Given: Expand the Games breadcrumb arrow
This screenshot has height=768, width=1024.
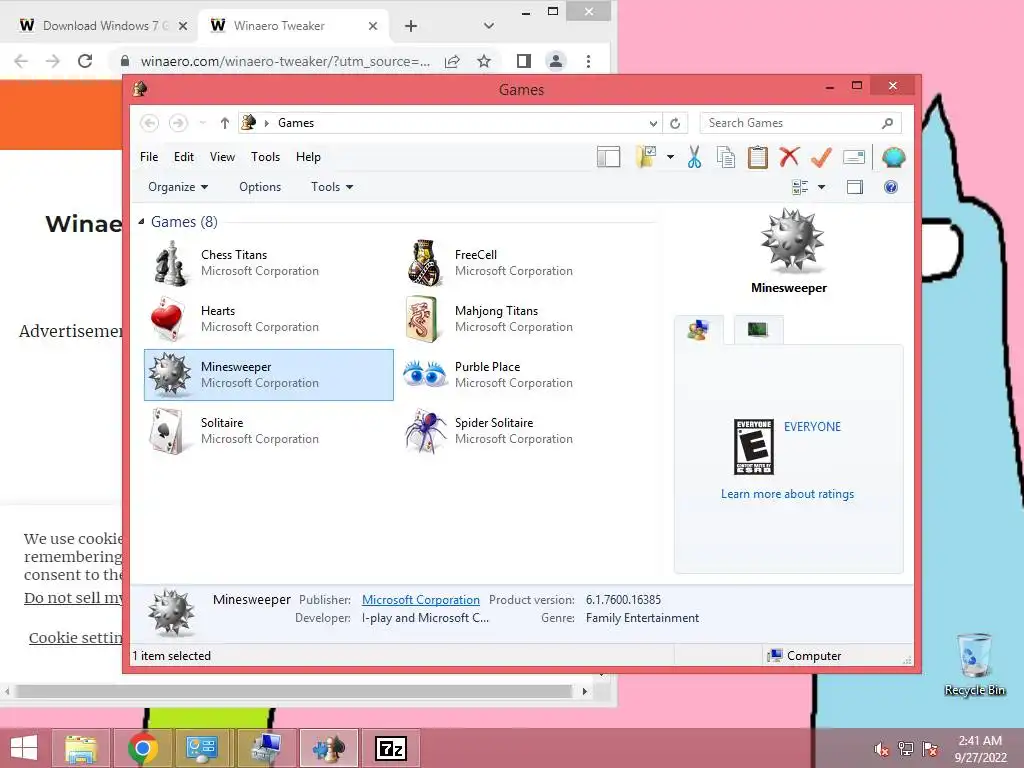Looking at the screenshot, I should point(266,123).
